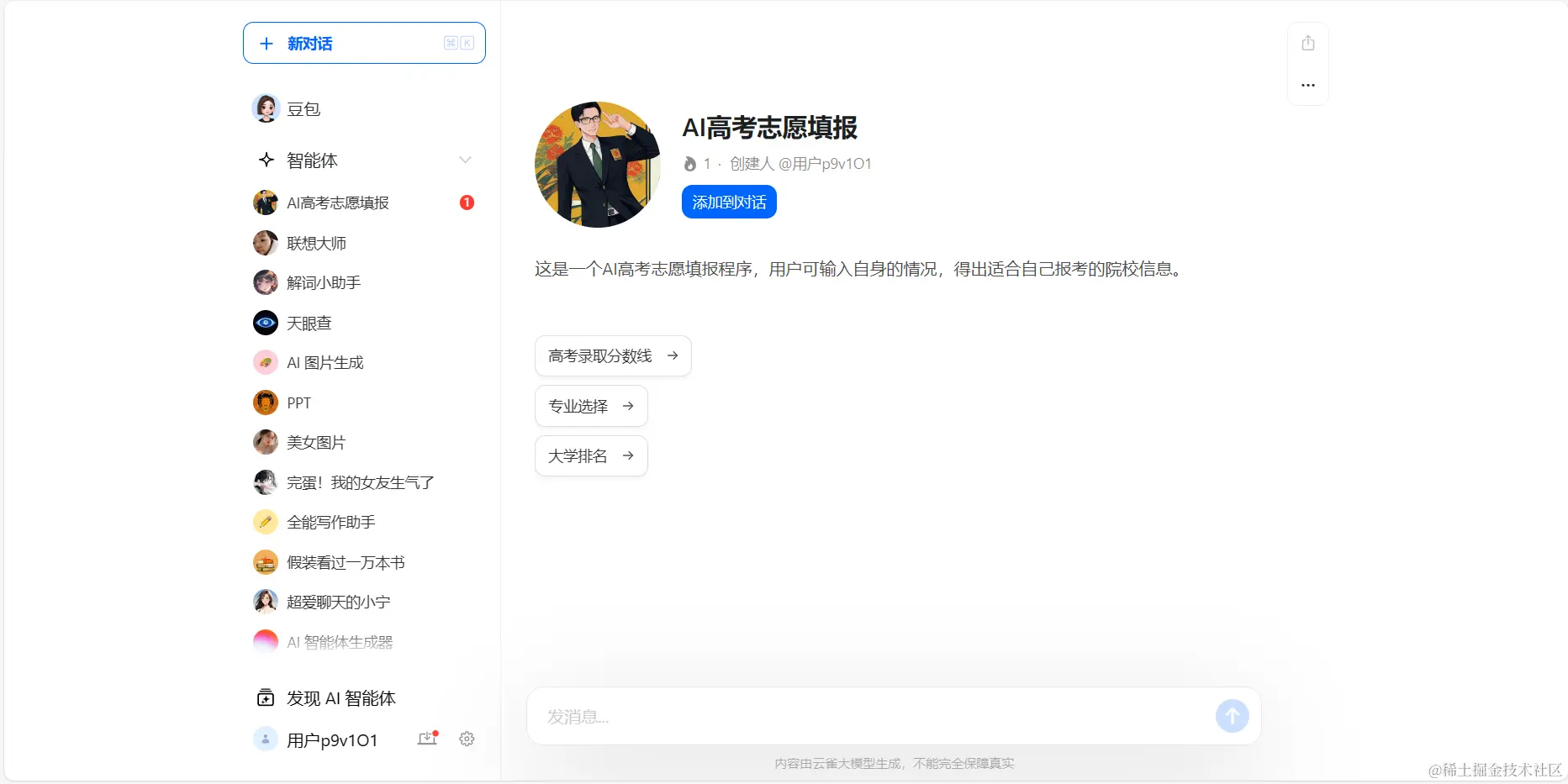Open the AI 图片生成 icon

[266, 362]
